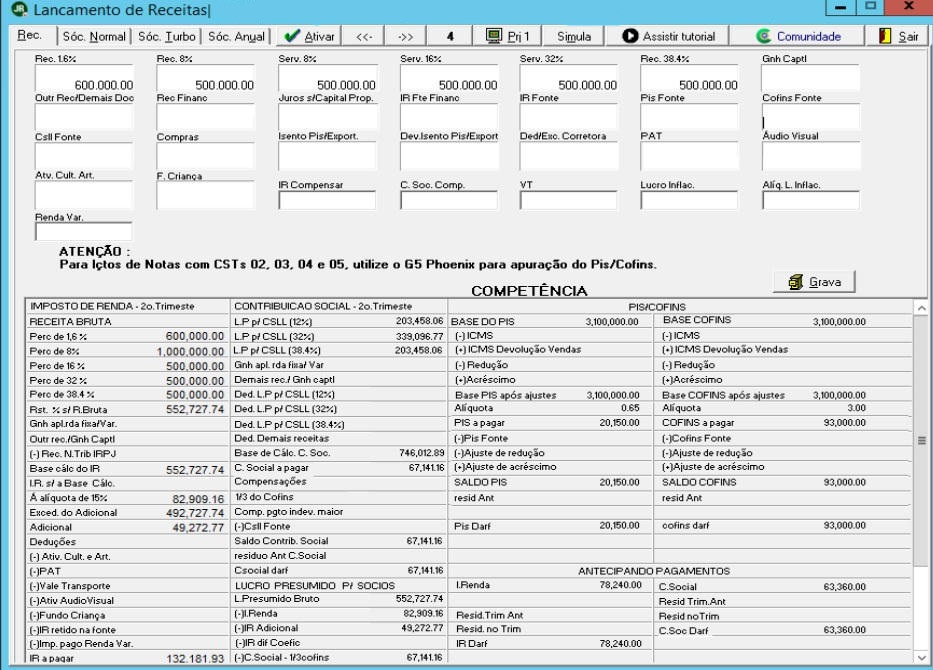
Task: Click the Grava save icon
Action: (796, 281)
